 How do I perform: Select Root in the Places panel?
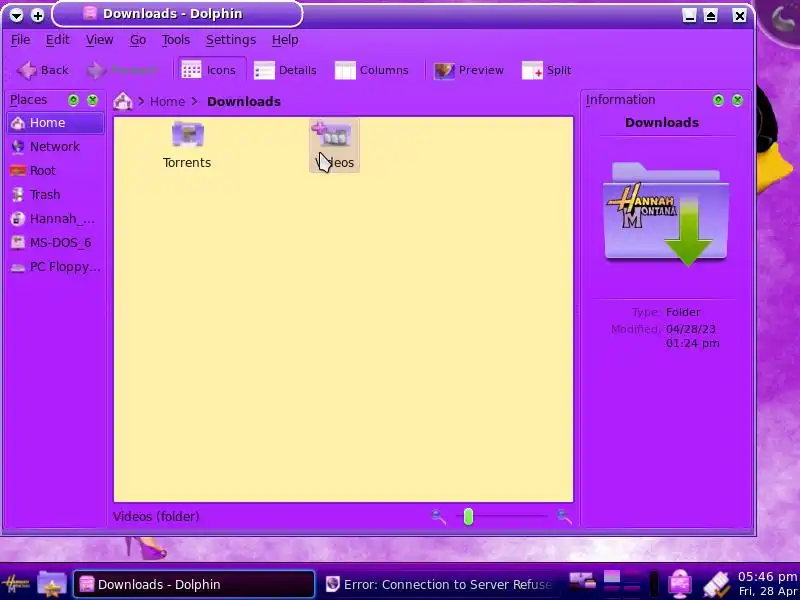(55, 171)
